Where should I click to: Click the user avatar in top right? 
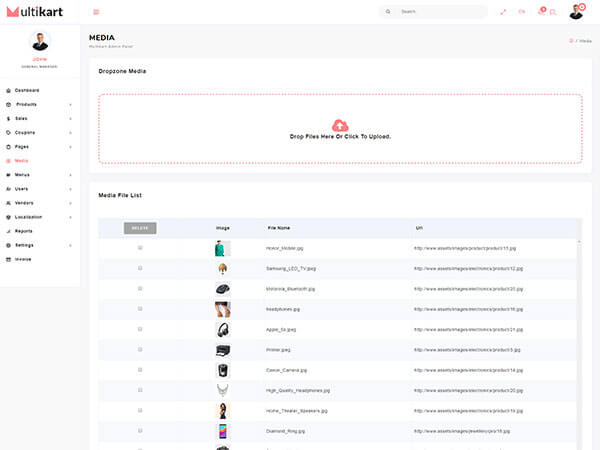coord(576,12)
